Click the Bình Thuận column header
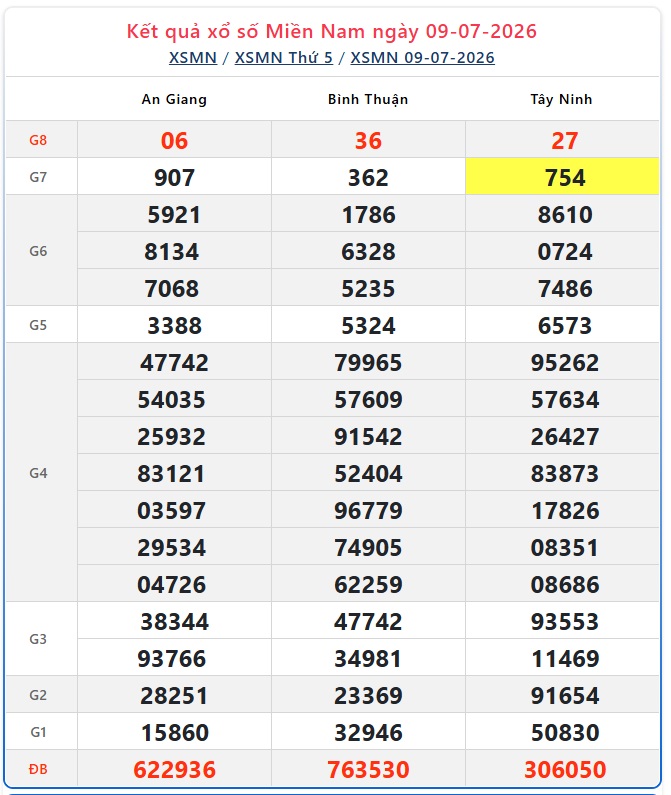This screenshot has height=795, width=671. click(x=368, y=99)
